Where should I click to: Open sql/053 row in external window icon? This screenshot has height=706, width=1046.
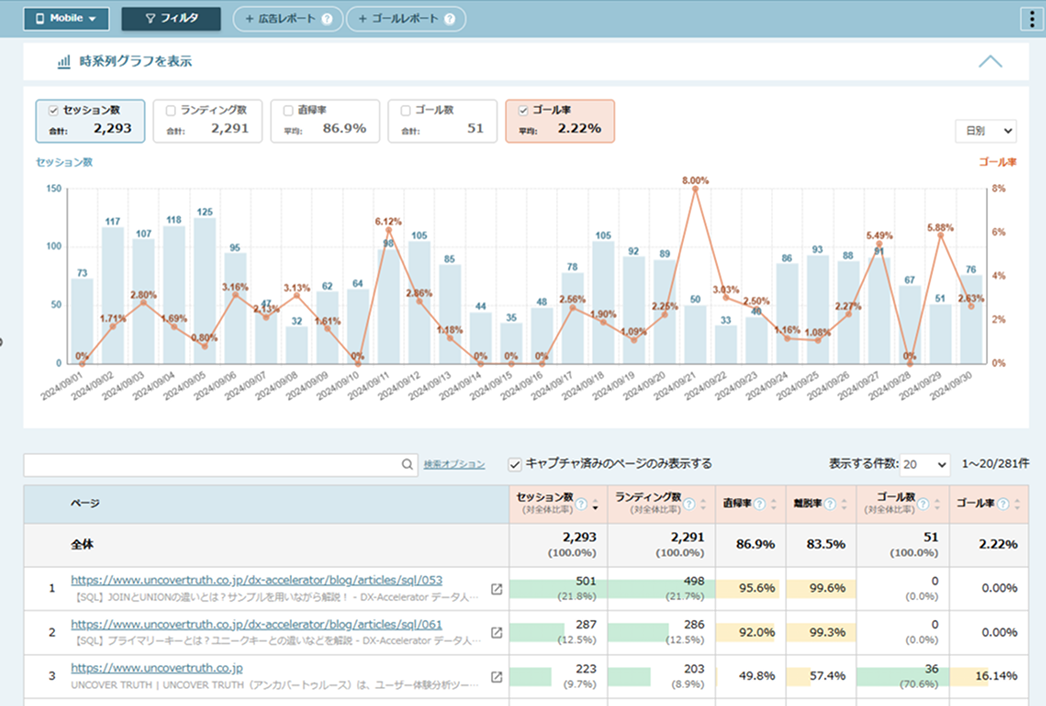coord(496,589)
